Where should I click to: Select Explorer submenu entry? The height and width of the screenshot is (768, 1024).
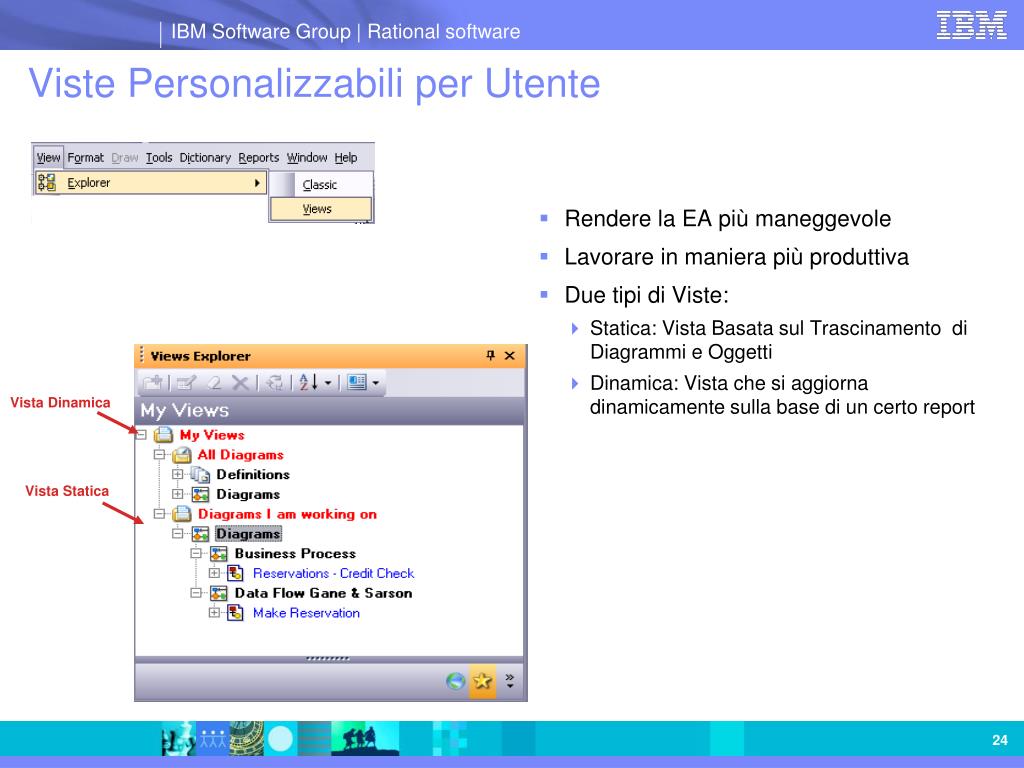coord(151,183)
